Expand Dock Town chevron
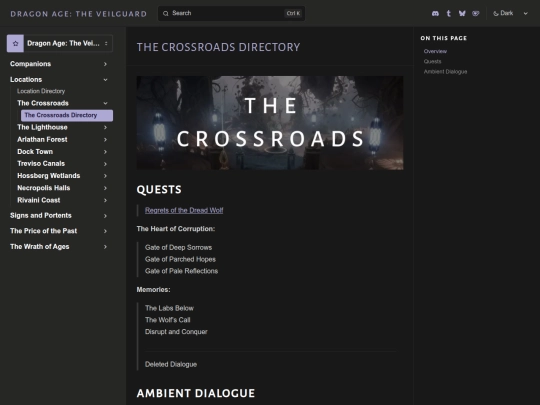This screenshot has height=405, width=540. tap(105, 152)
